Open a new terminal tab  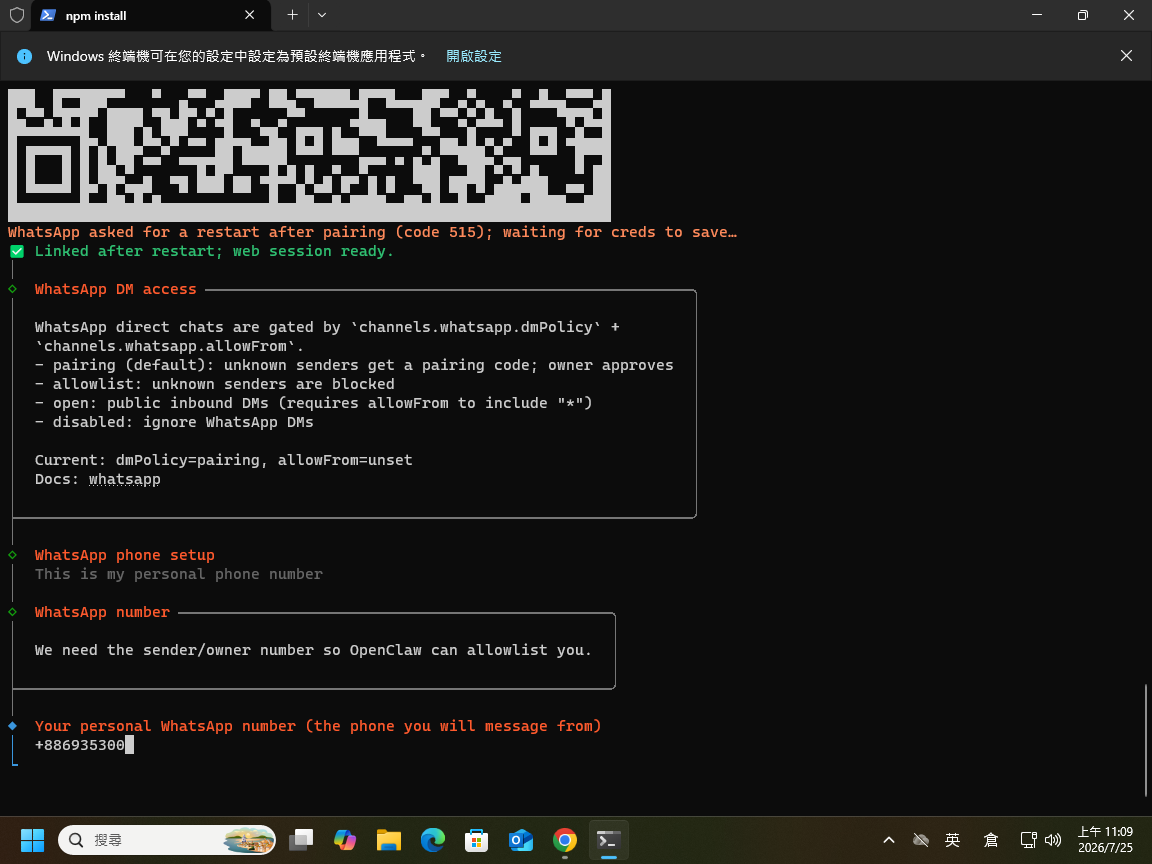292,15
